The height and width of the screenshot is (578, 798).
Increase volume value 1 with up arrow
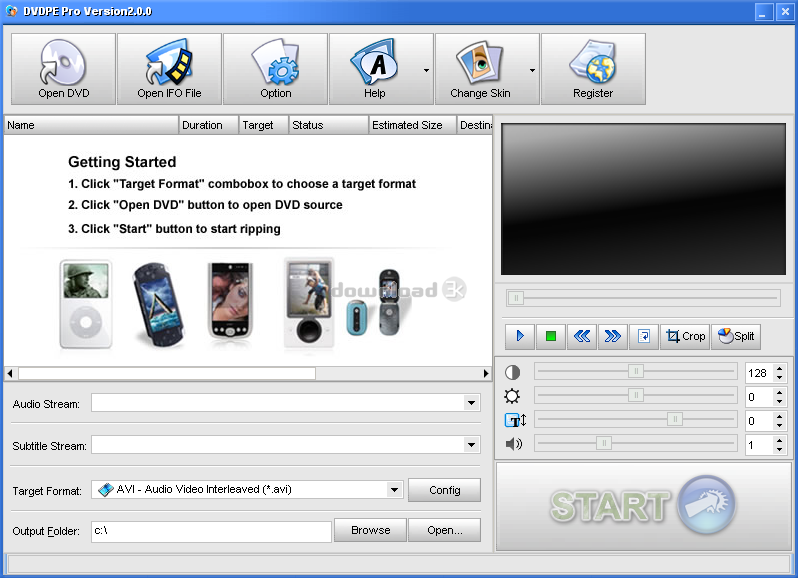pyautogui.click(x=779, y=440)
